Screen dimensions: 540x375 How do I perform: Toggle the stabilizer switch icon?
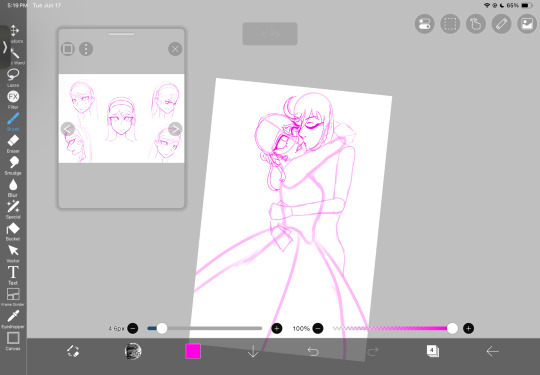pos(425,24)
